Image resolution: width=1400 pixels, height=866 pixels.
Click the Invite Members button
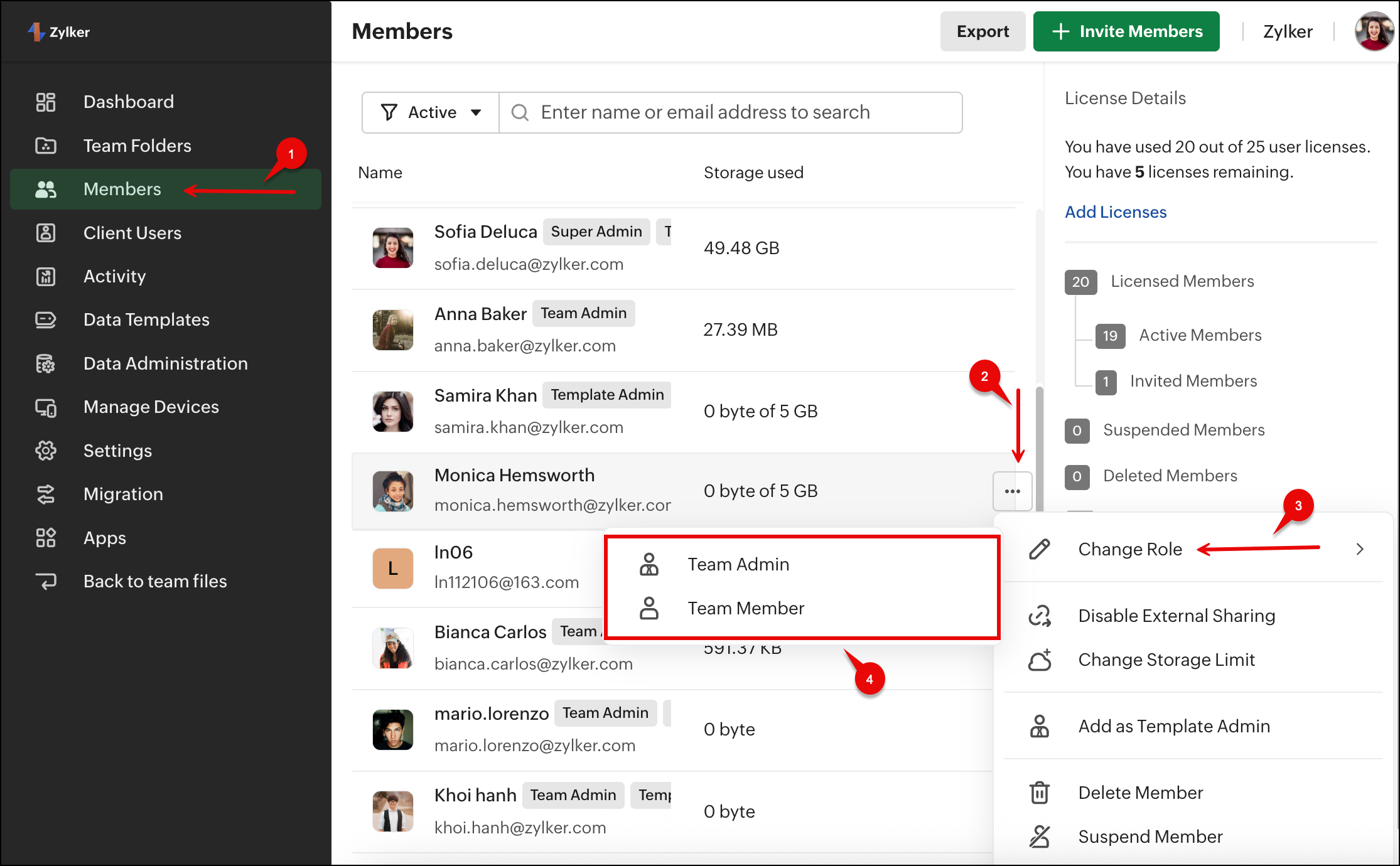pyautogui.click(x=1126, y=31)
